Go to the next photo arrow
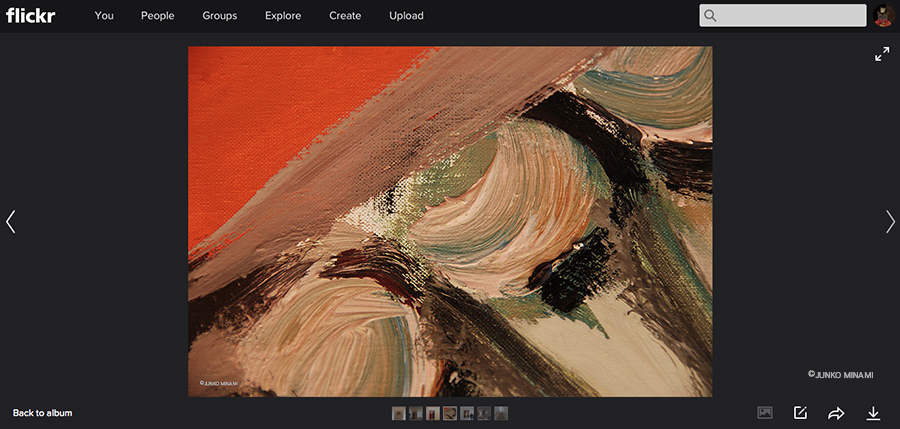Viewport: 900px width, 429px height. (889, 221)
